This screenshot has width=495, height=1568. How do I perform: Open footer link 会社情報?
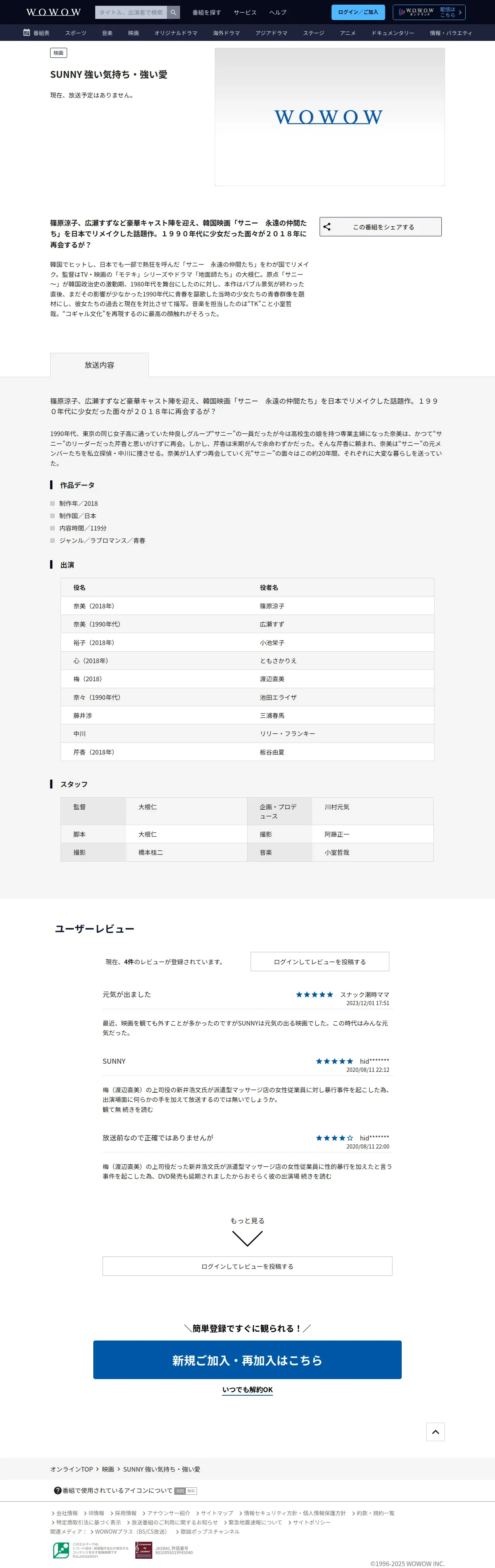pyautogui.click(x=66, y=1513)
